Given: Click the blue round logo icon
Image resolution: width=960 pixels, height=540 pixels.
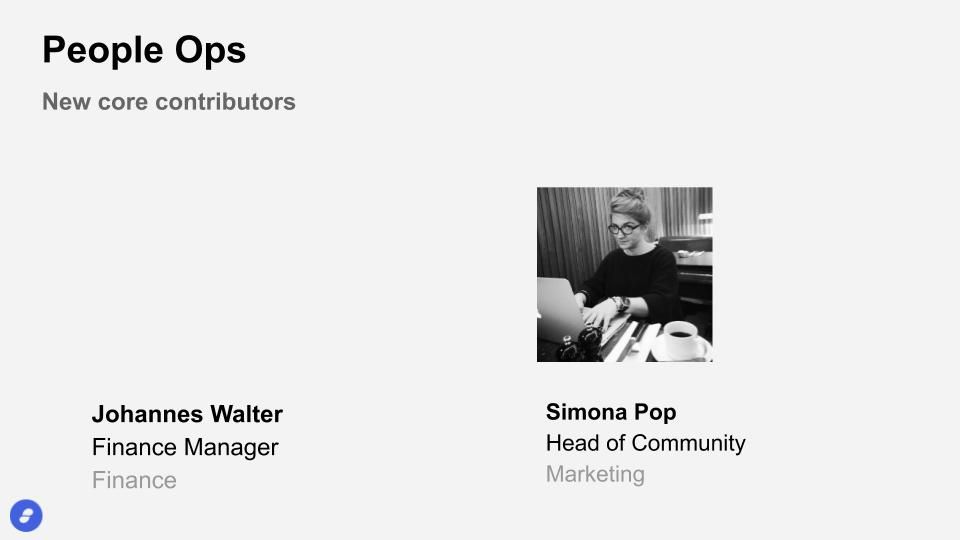Looking at the screenshot, I should [26, 516].
